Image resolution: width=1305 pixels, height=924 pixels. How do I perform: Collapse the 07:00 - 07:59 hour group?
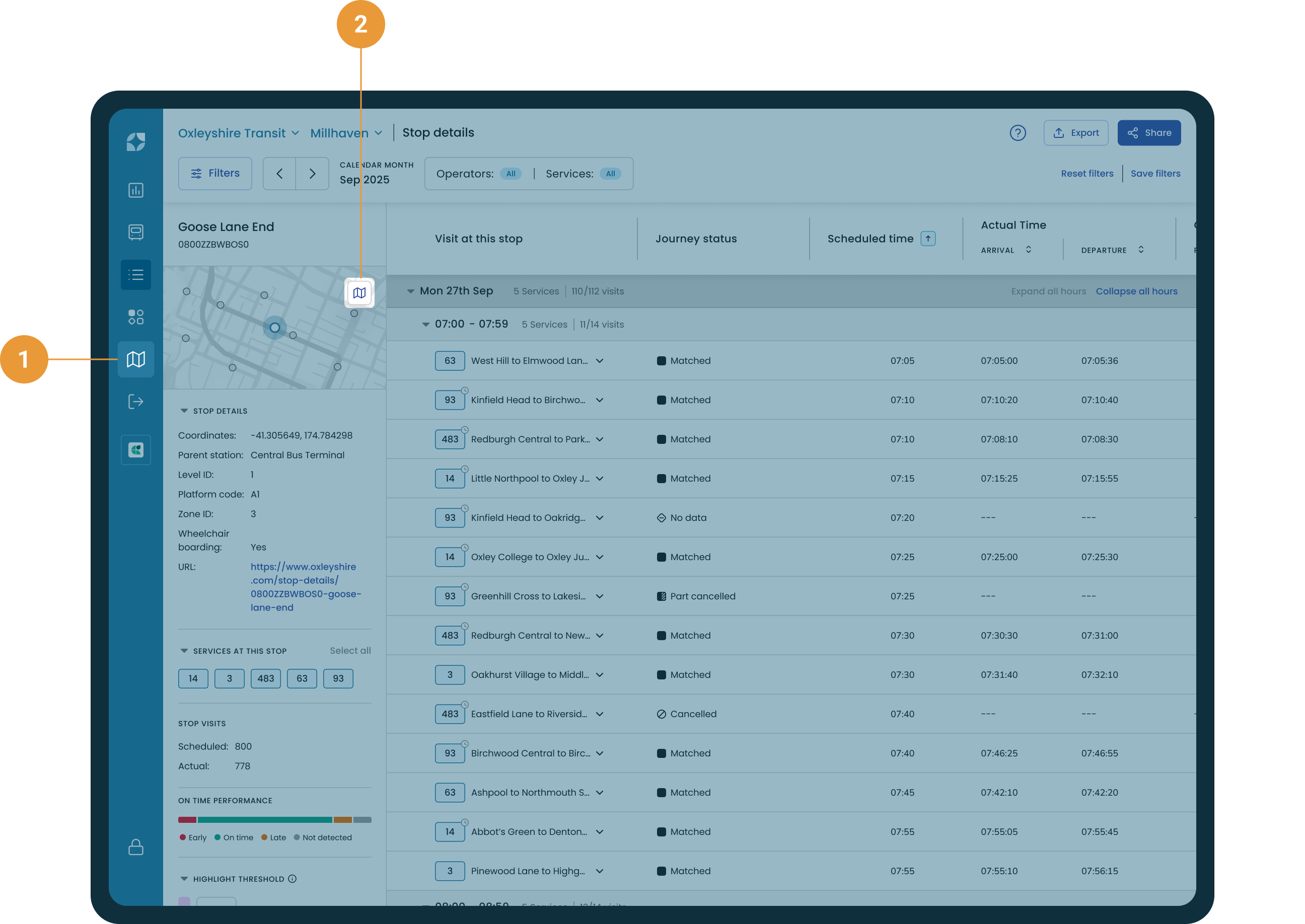[425, 324]
